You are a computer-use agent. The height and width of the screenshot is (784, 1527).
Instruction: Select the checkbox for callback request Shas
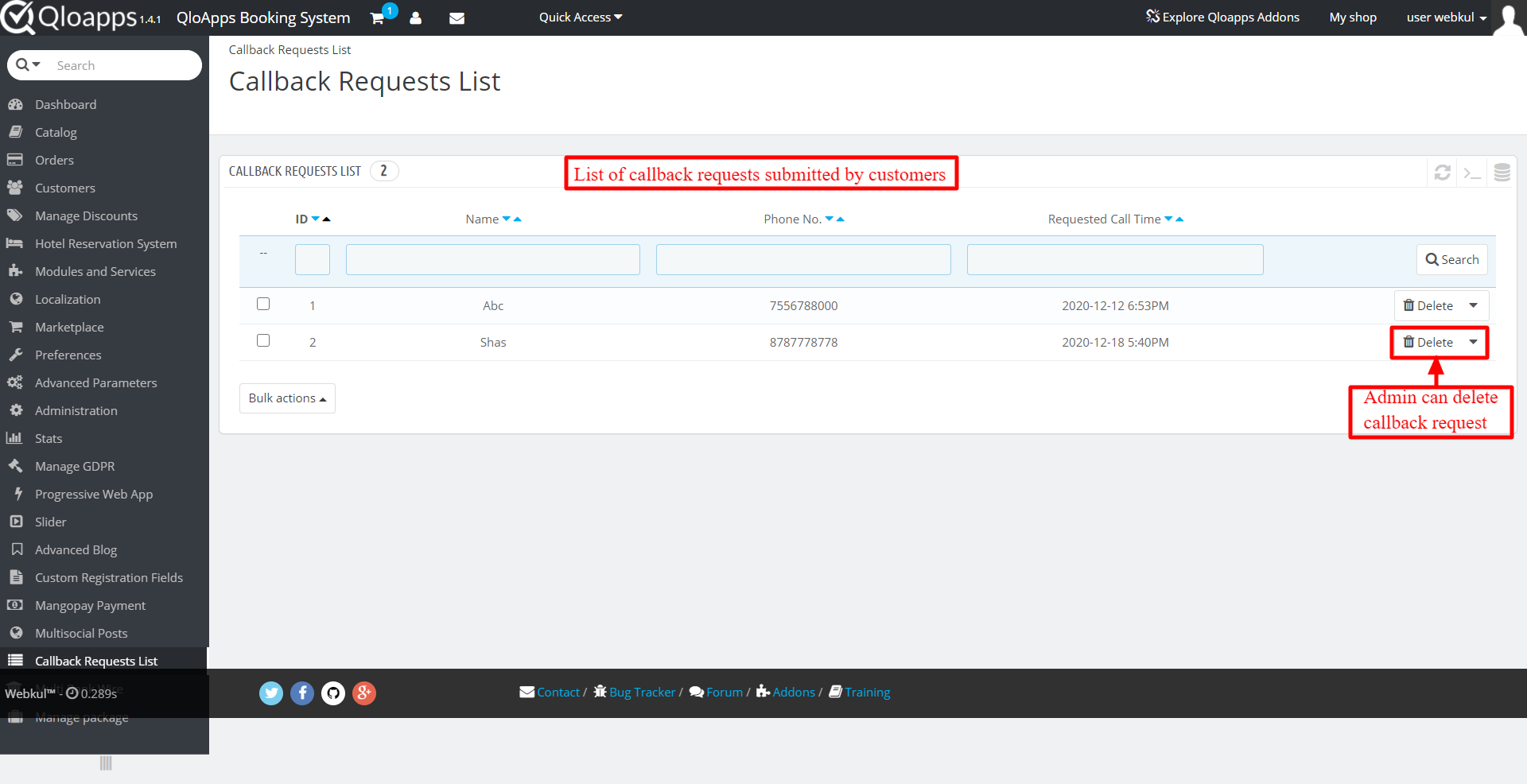263,340
